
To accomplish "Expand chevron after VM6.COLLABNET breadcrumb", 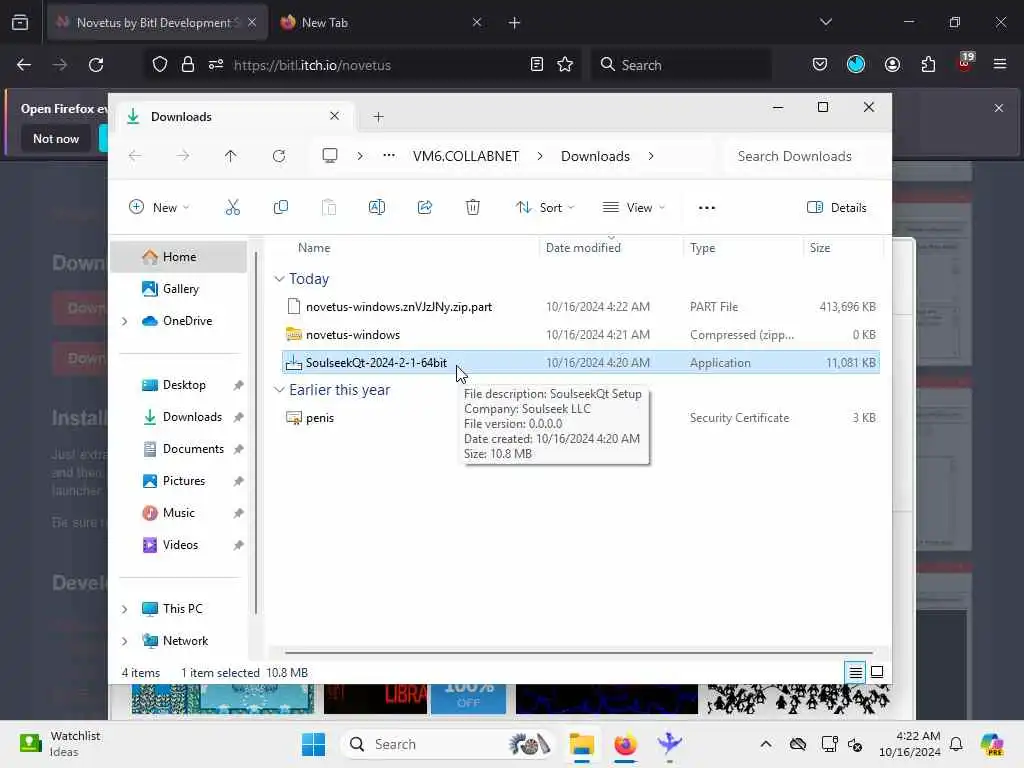I will coord(540,156).
